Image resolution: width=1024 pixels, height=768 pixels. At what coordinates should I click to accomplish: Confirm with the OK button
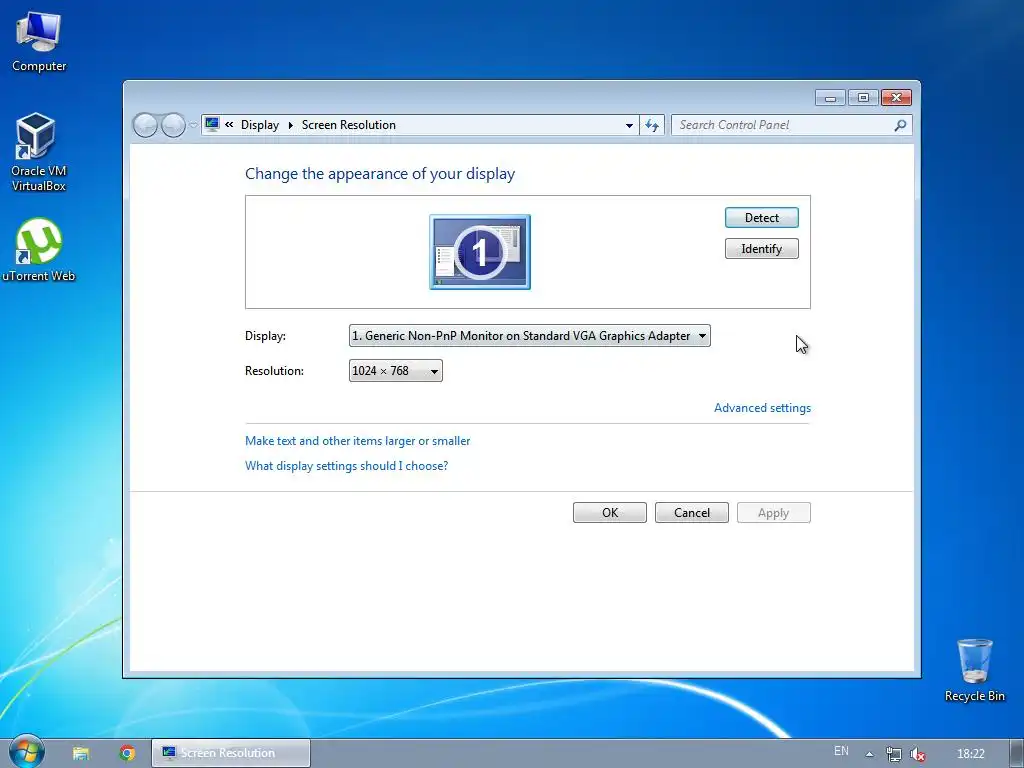610,513
